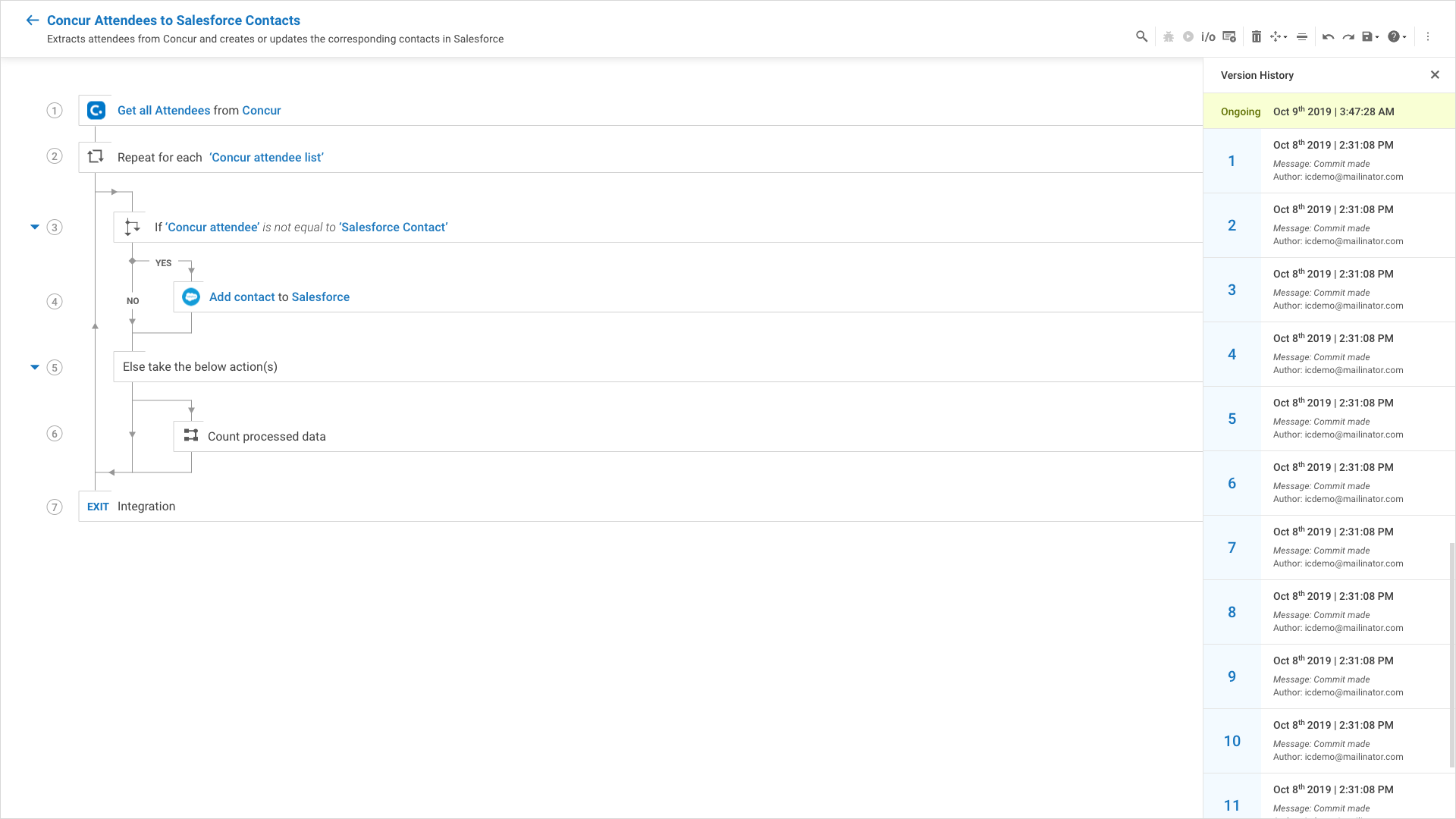
Task: Click the Salesforce link in step 4
Action: (x=321, y=297)
